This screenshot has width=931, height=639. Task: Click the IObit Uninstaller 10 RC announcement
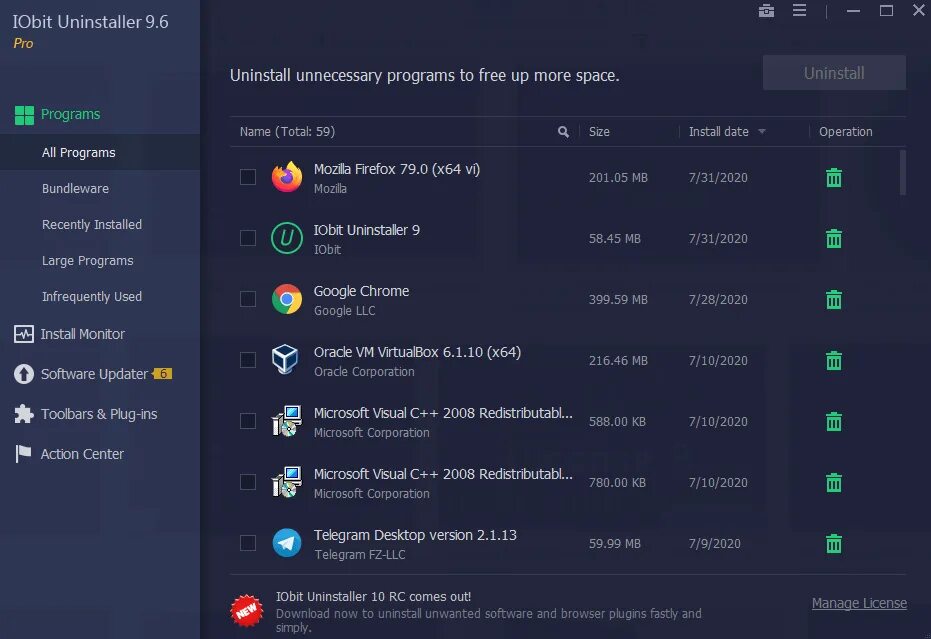coord(373,596)
